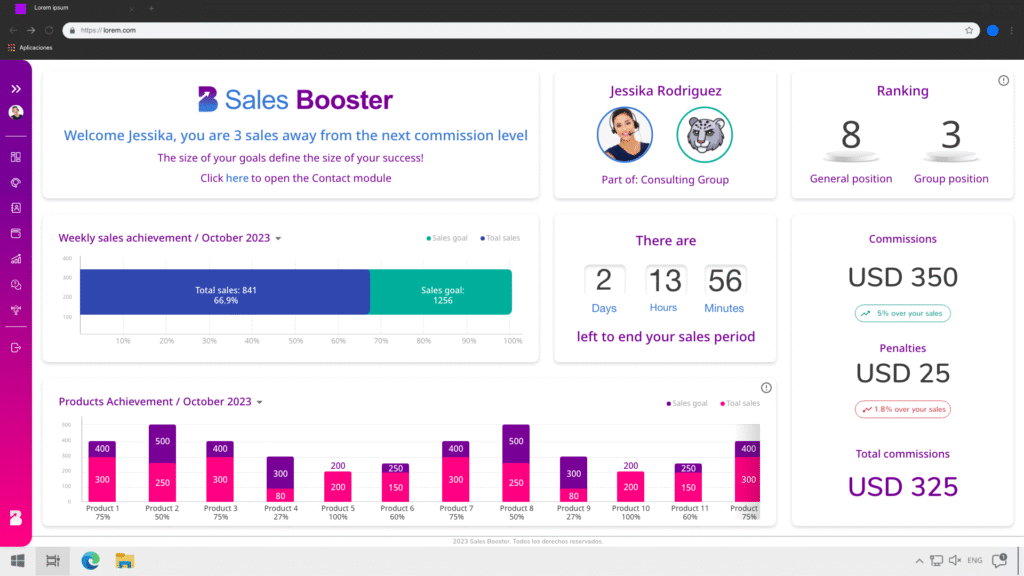1024x576 pixels.
Task: Bookmark page with star icon
Action: point(969,30)
